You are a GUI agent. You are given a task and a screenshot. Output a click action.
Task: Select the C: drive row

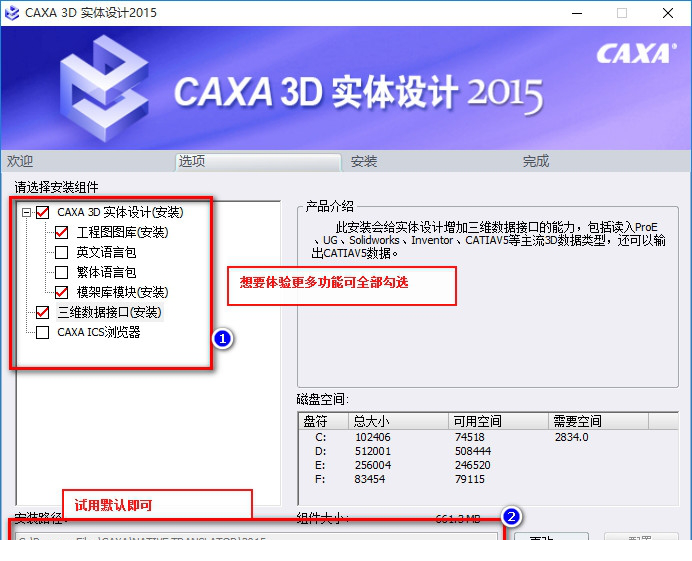point(488,437)
